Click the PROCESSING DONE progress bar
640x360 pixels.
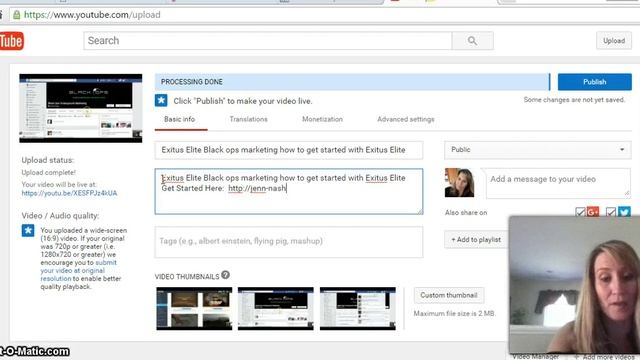click(352, 82)
